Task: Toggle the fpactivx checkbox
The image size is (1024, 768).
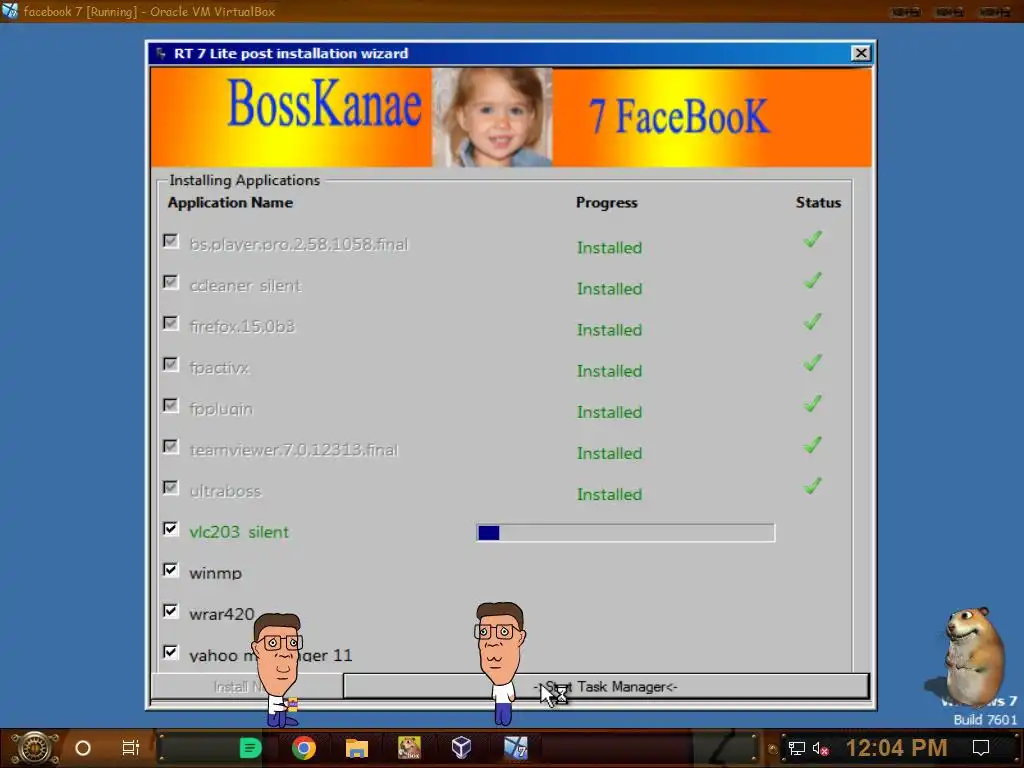Action: [x=171, y=364]
